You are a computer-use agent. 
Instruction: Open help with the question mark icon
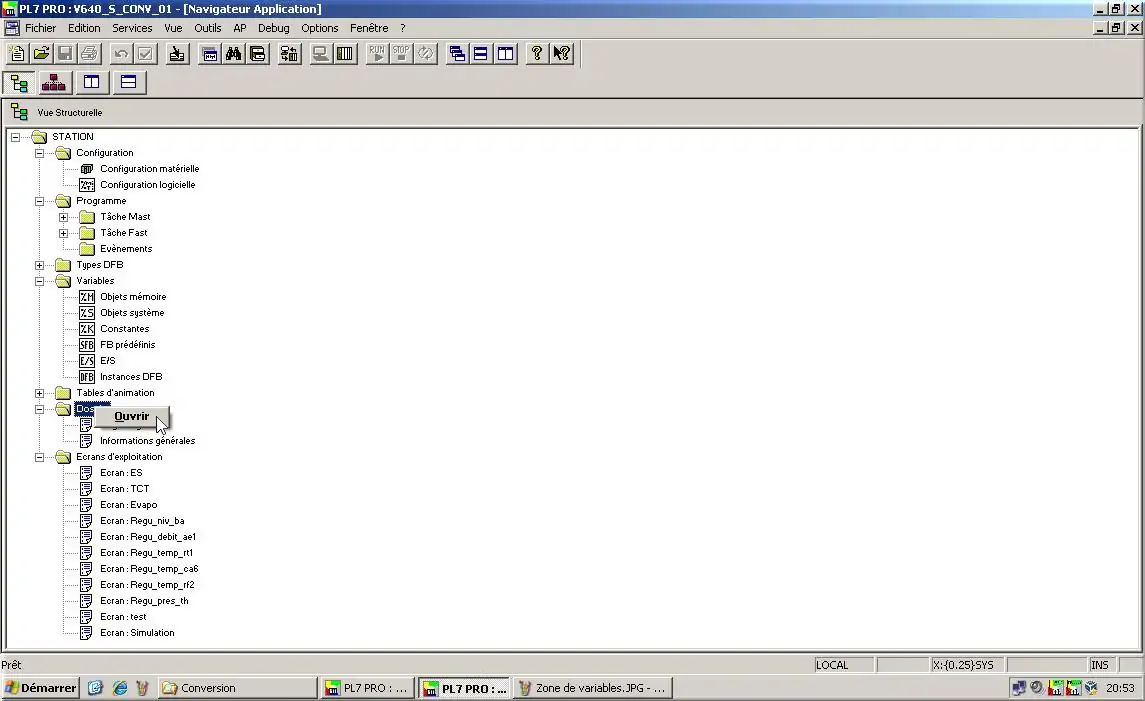point(537,53)
